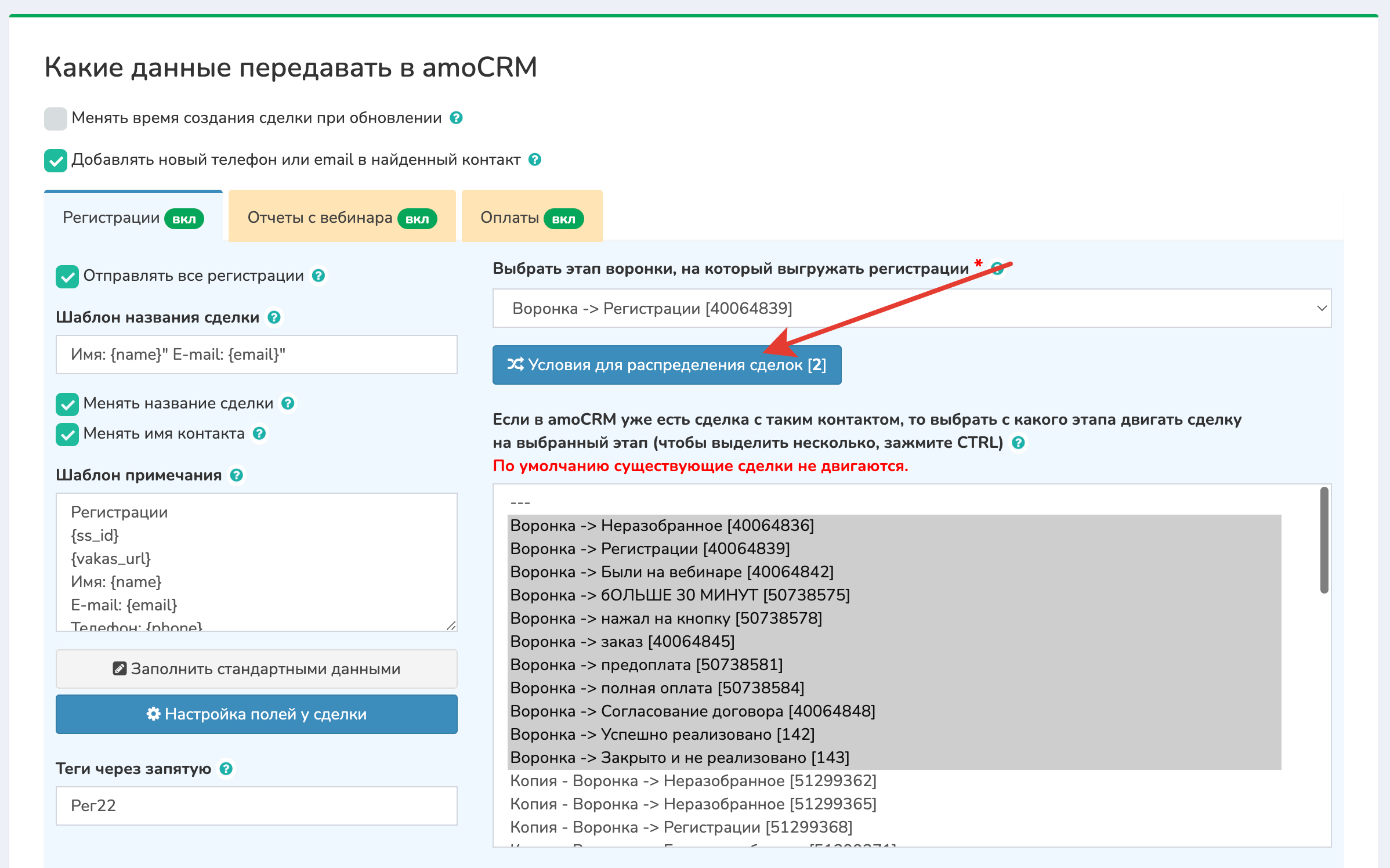Toggle 'Отправлять все регистрации' checkbox
Screen dimensions: 1390x868
[67, 277]
